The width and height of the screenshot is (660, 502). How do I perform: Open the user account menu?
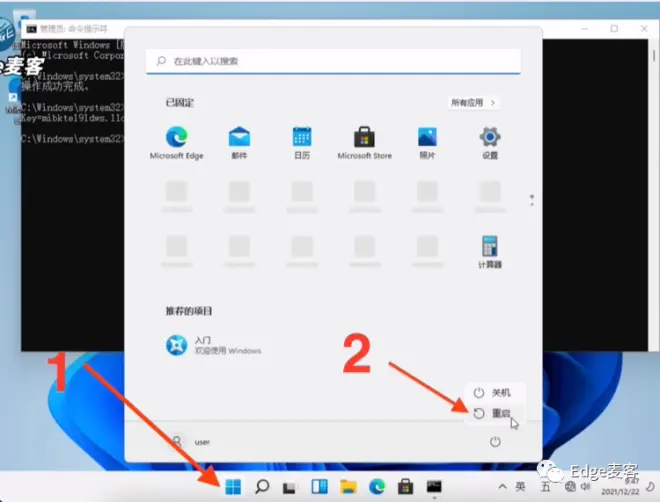tap(191, 442)
